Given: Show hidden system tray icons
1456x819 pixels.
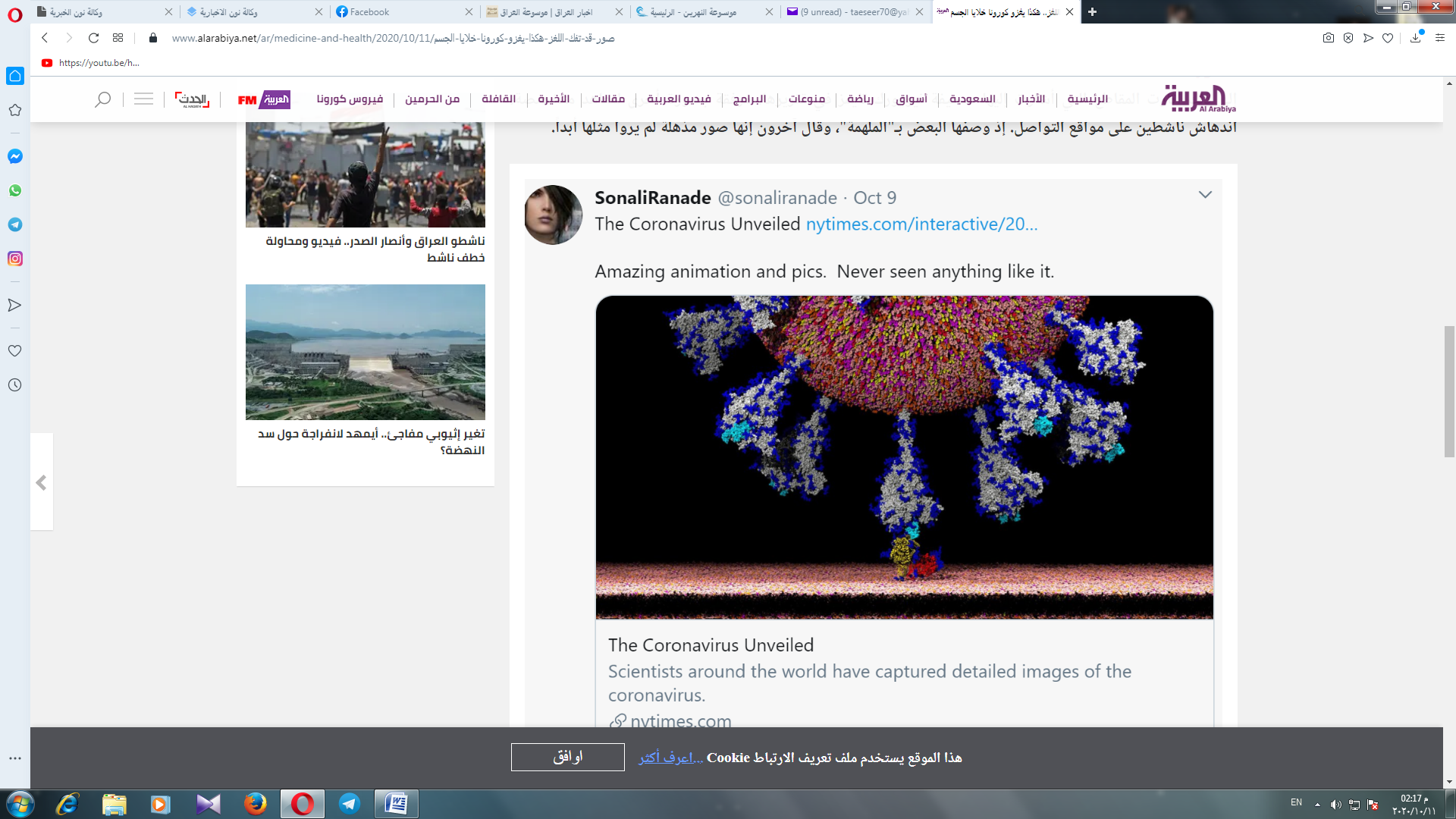Looking at the screenshot, I should (x=1317, y=804).
